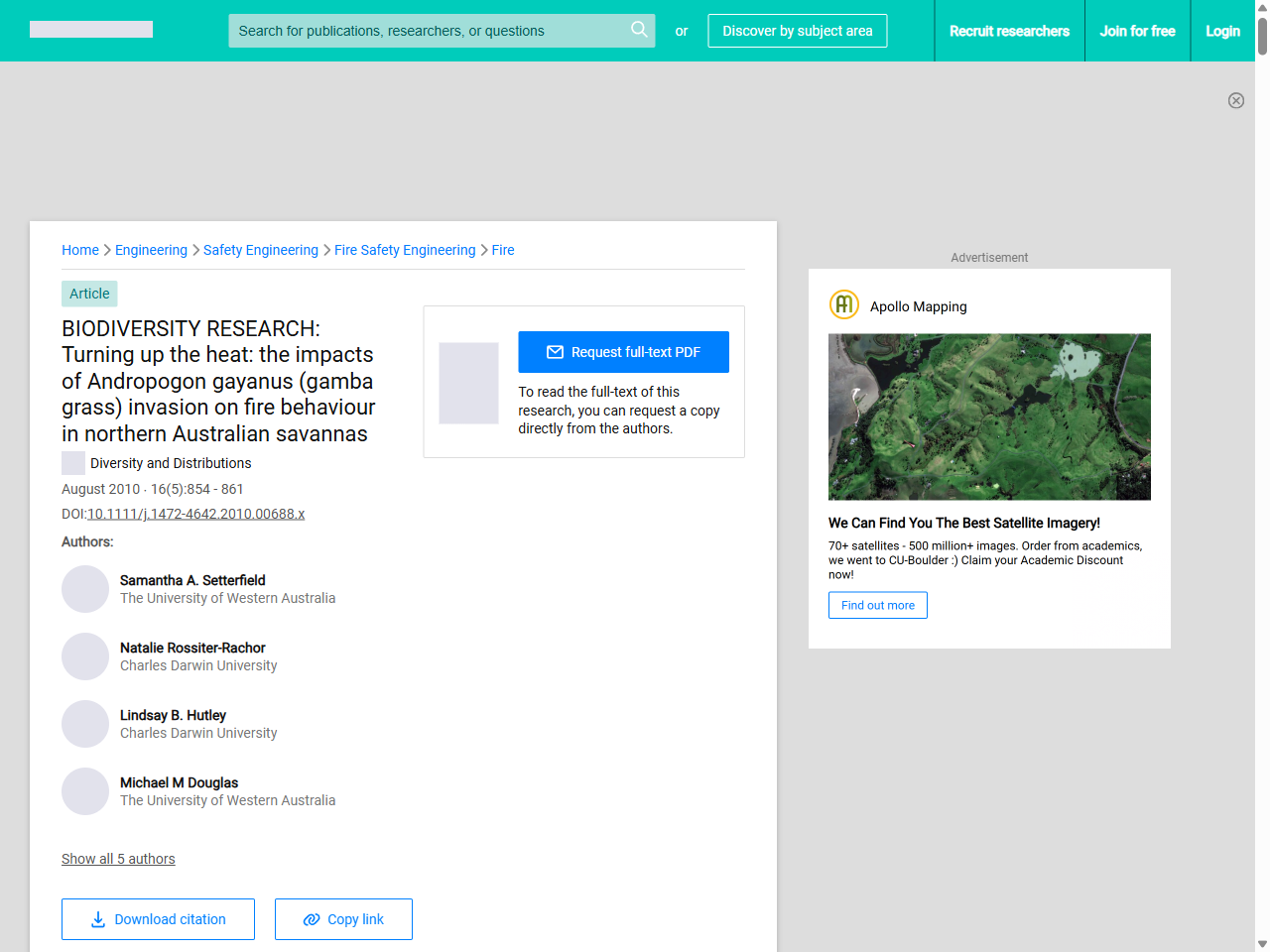Click the search magnifier icon
1270x952 pixels.
click(x=639, y=30)
